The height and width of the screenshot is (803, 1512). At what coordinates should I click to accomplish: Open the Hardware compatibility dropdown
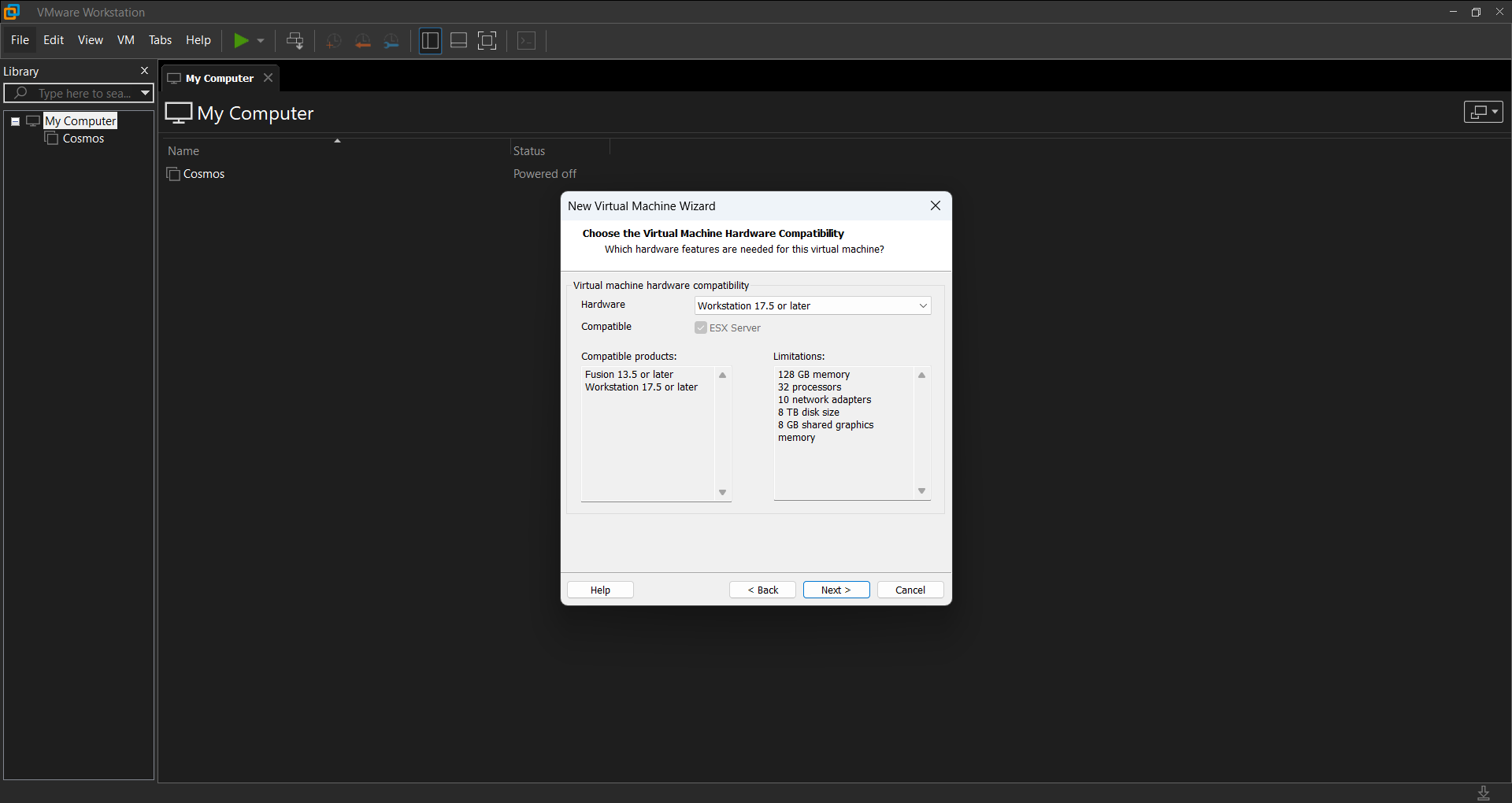[813, 305]
